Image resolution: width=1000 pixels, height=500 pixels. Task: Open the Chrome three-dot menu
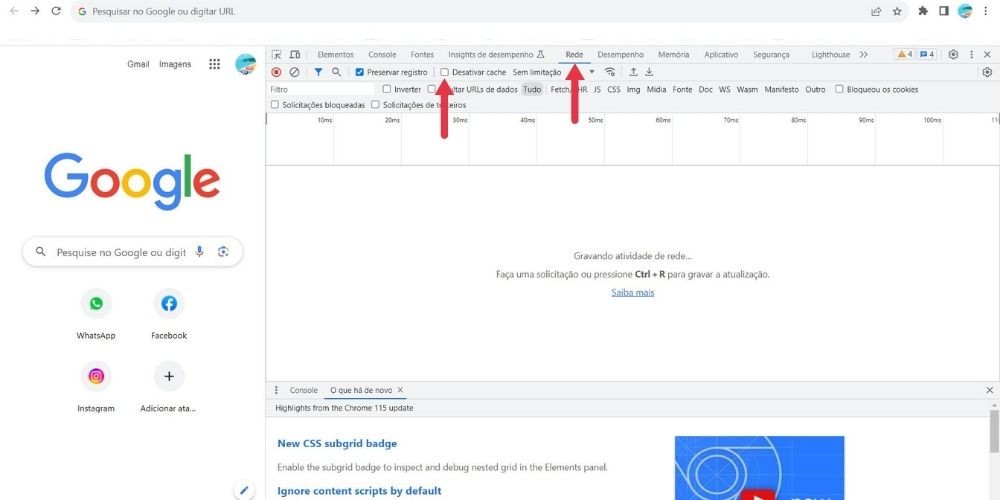pyautogui.click(x=987, y=11)
